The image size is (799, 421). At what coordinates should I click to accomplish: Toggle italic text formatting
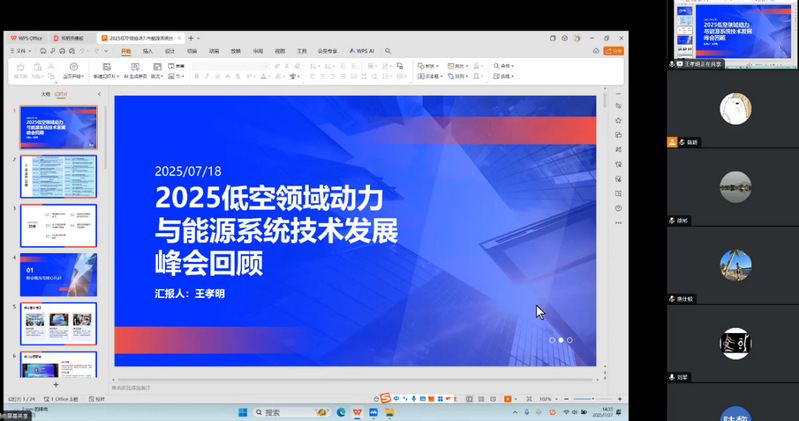tap(209, 76)
